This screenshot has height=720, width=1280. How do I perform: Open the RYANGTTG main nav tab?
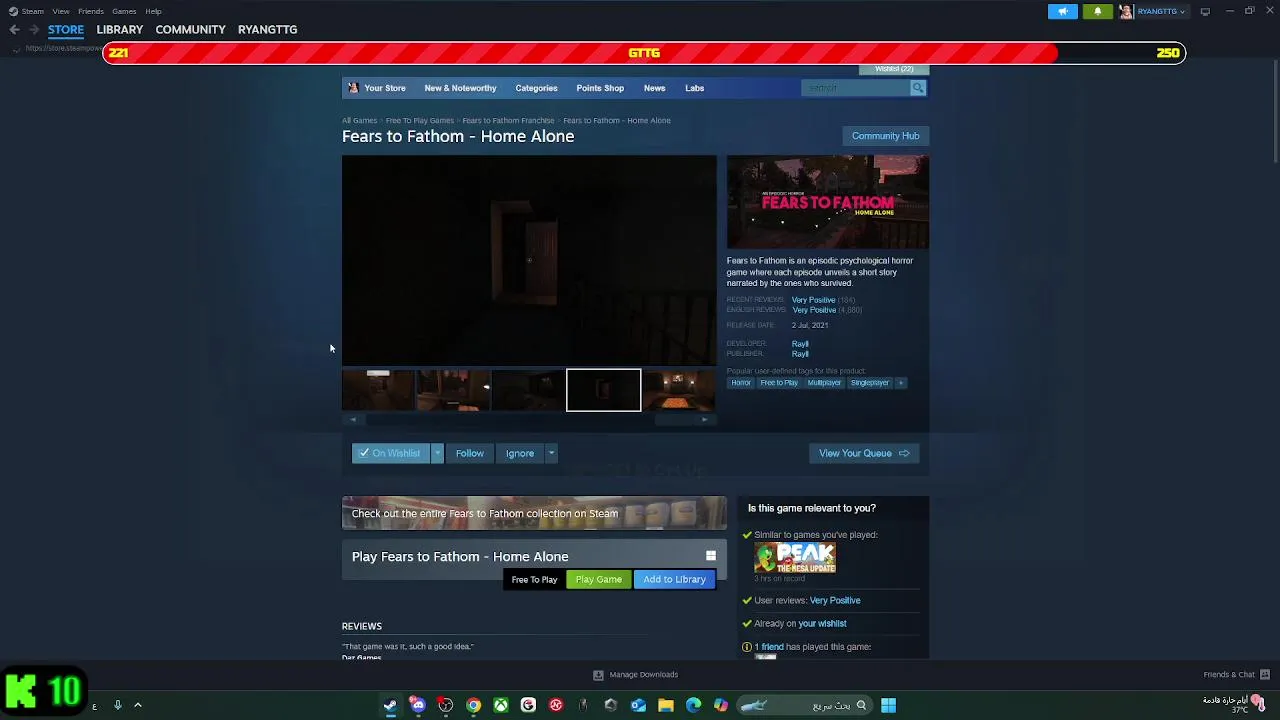coord(267,30)
